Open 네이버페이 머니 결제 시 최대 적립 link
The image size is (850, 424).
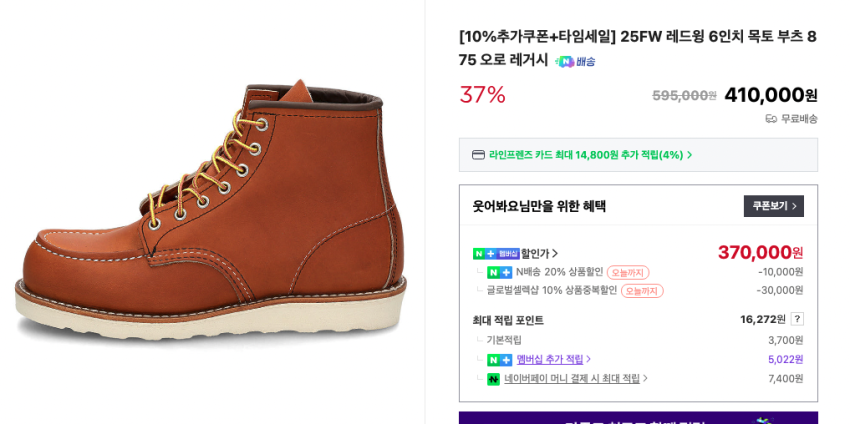coord(571,379)
